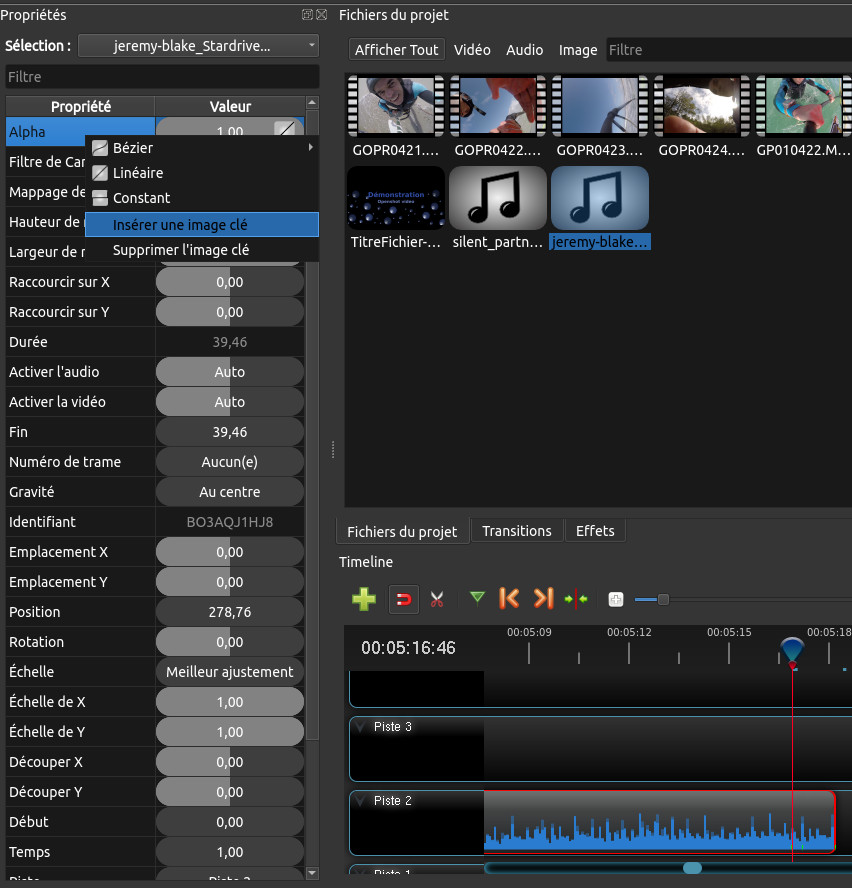Screen dimensions: 852x888
Task: Open the Effets tab
Action: [x=595, y=531]
